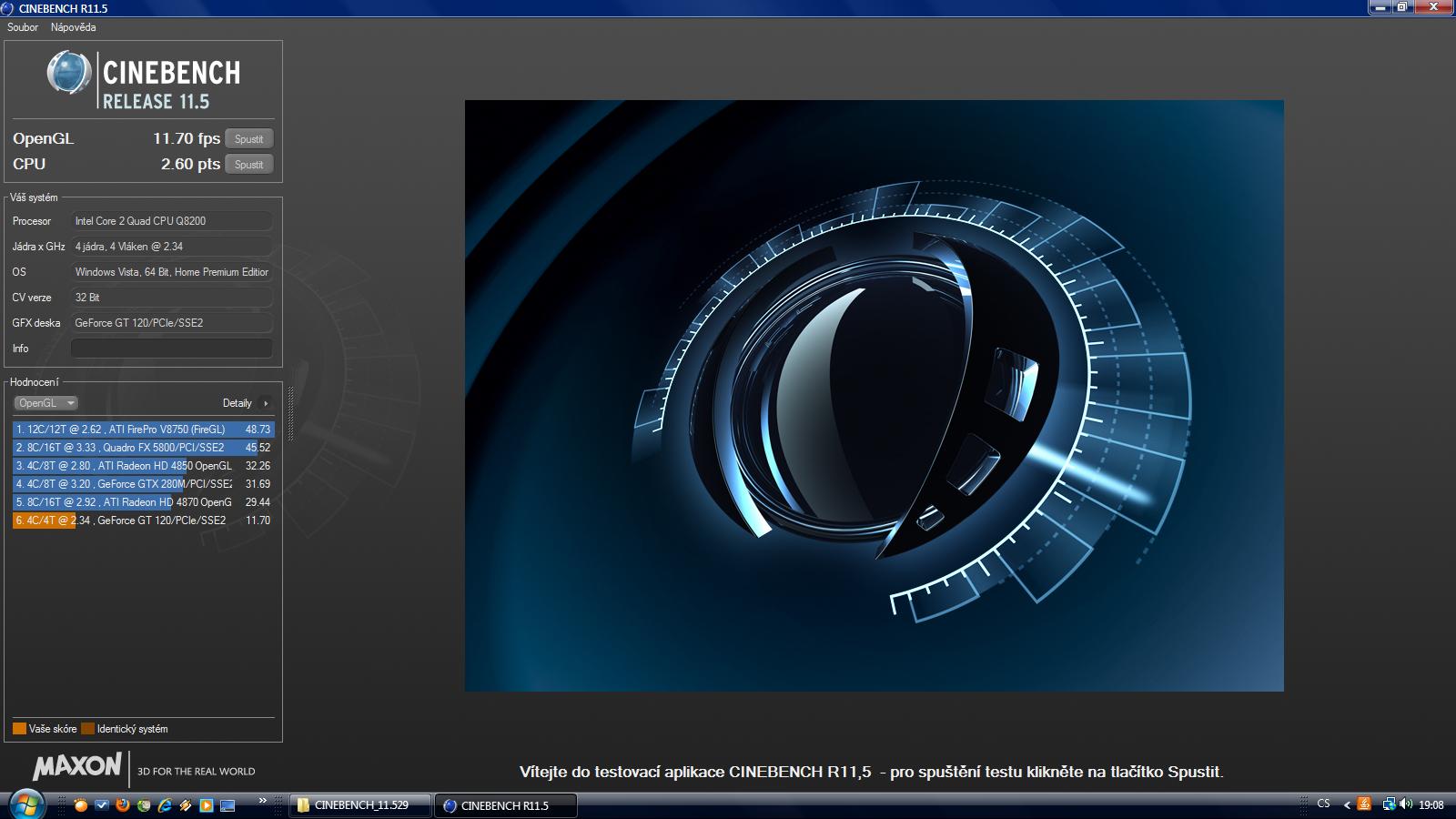Click the Java tray icon
1456x819 pixels.
[x=1364, y=804]
